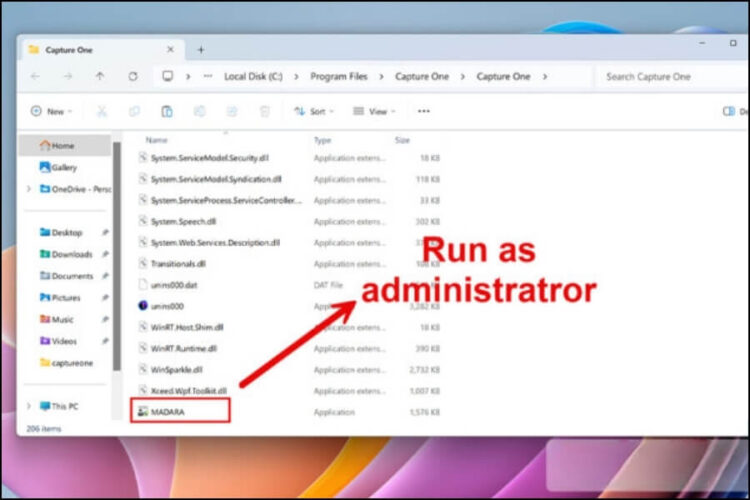Screen dimensions: 750x500
Task: Click the first Capture One breadcrumb
Action: [x=422, y=77]
